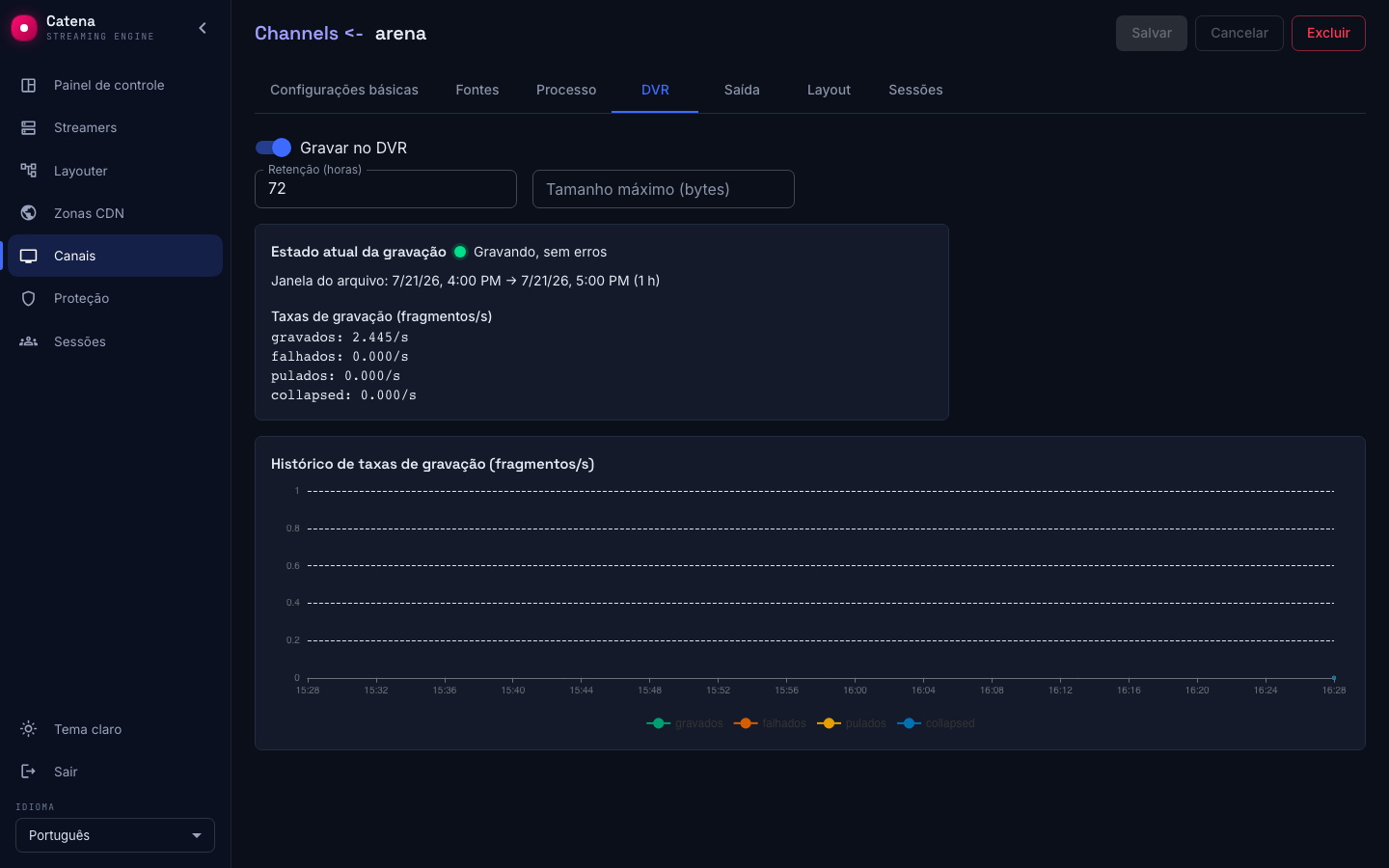The width and height of the screenshot is (1389, 868).
Task: Click the 'arena' channel name heading
Action: 400,33
